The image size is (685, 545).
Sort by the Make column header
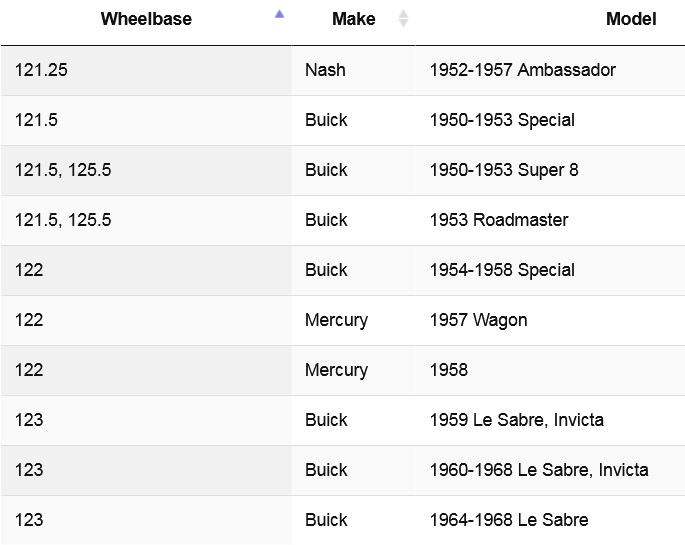pos(353,19)
